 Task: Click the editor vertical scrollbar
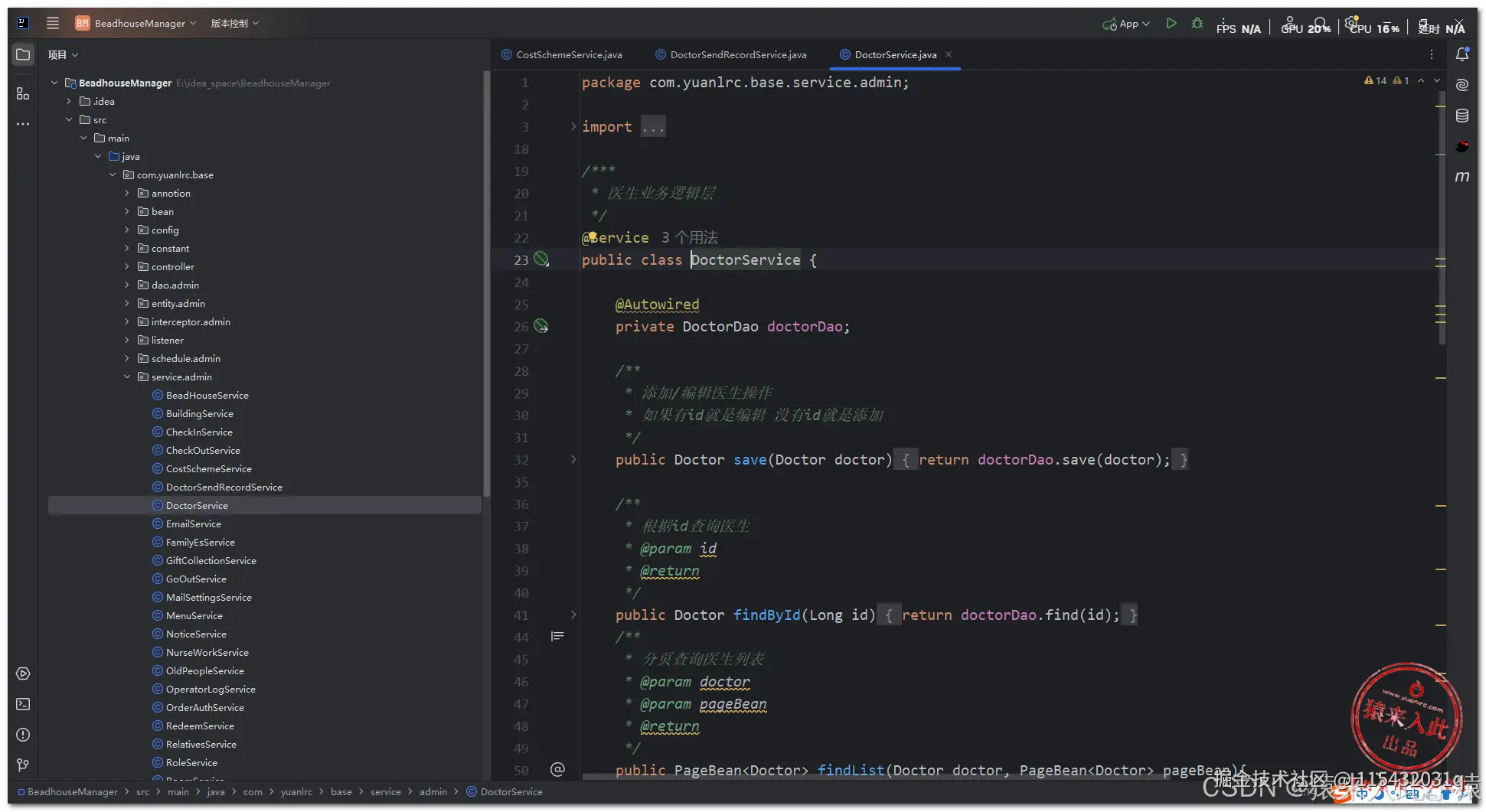click(1442, 218)
